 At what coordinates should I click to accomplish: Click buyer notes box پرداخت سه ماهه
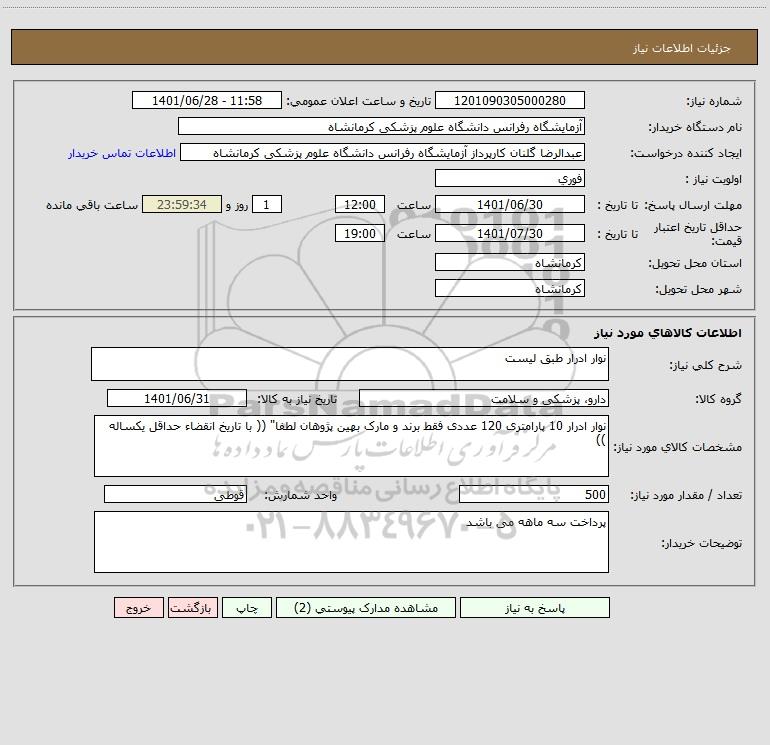pos(351,542)
